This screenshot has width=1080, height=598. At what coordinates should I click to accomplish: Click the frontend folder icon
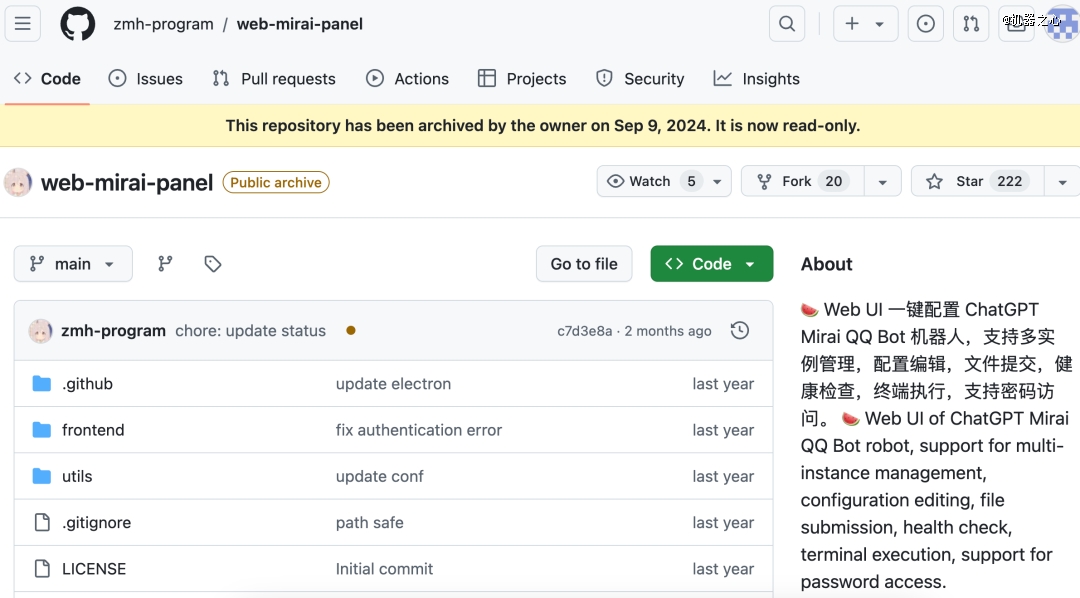(42, 430)
